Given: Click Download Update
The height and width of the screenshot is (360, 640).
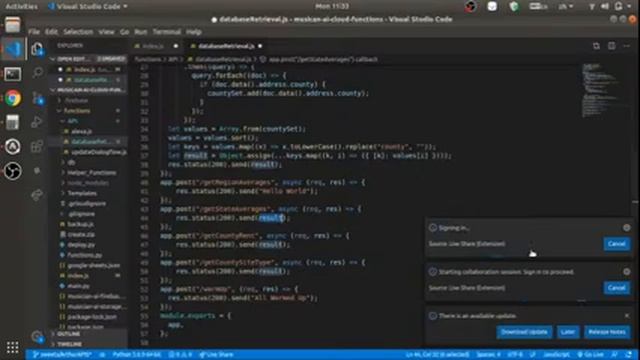Looking at the screenshot, I should coord(524,332).
